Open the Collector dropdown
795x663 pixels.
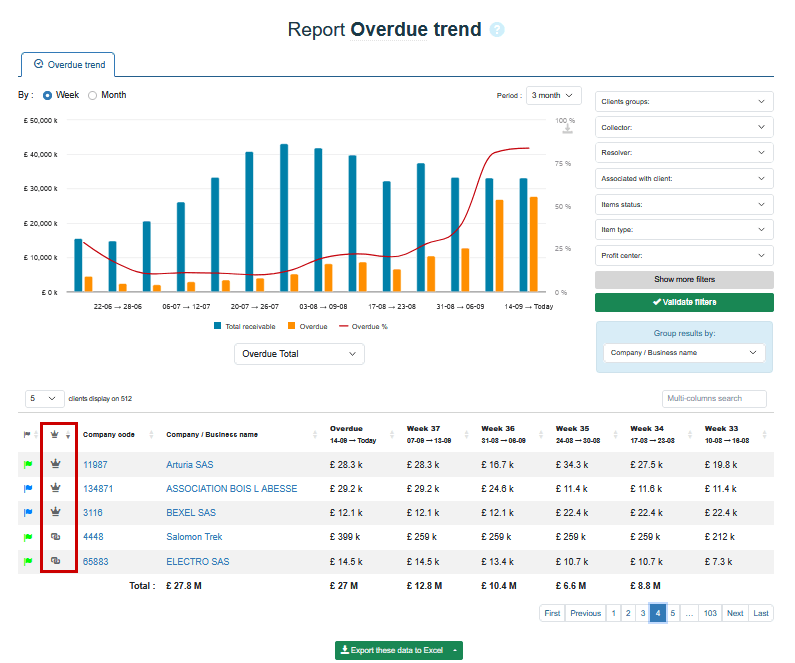(x=684, y=127)
